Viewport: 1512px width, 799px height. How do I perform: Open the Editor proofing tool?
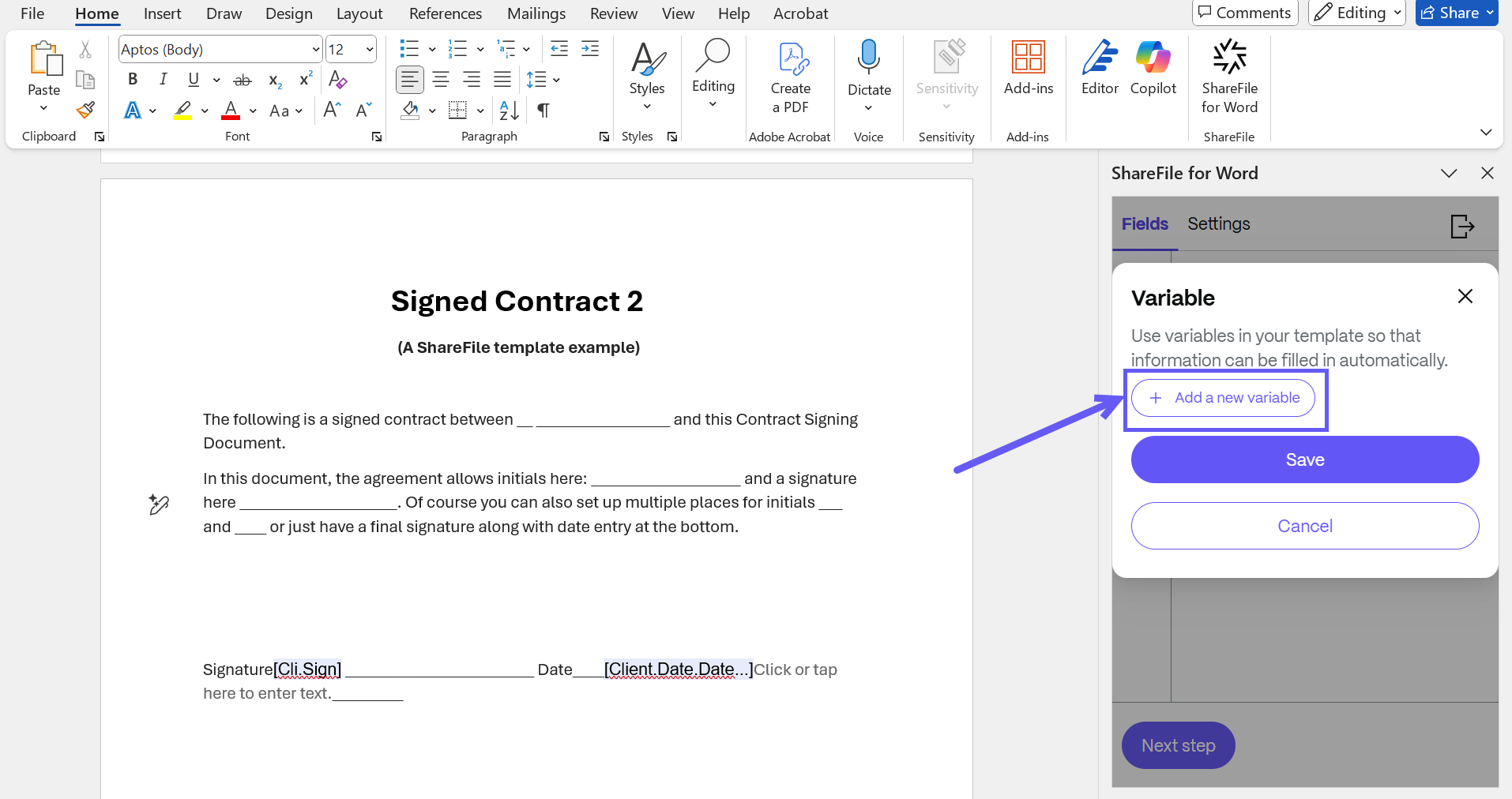(1100, 69)
